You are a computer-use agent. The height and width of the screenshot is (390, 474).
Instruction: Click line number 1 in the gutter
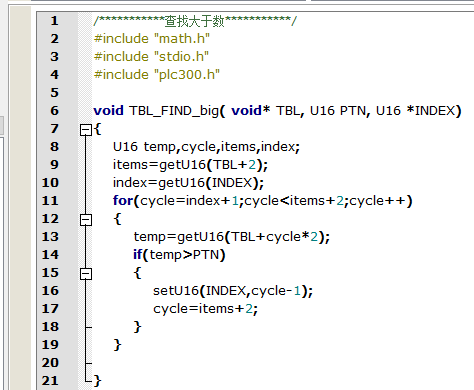coord(54,21)
